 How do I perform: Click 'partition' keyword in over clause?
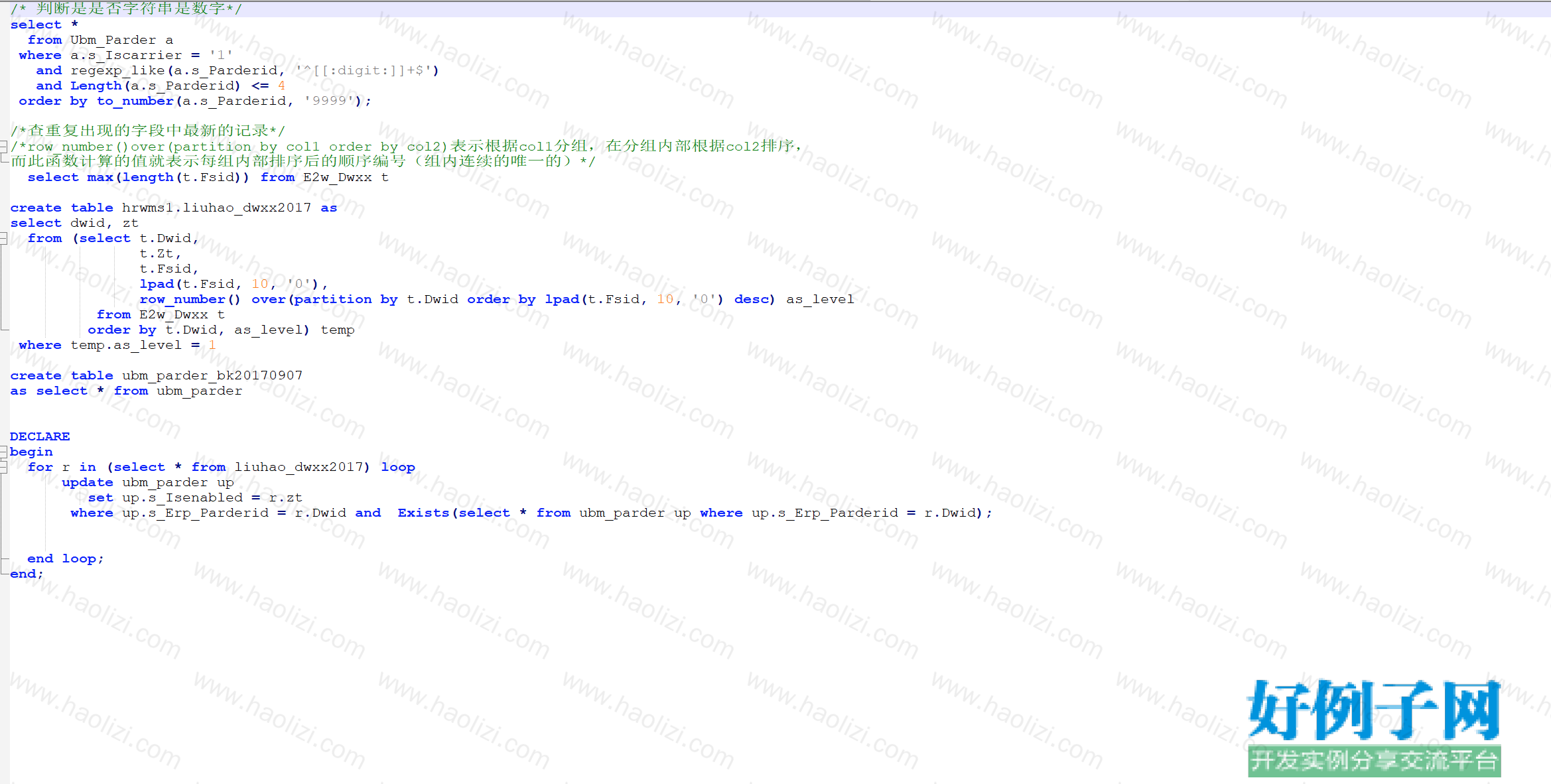[333, 299]
